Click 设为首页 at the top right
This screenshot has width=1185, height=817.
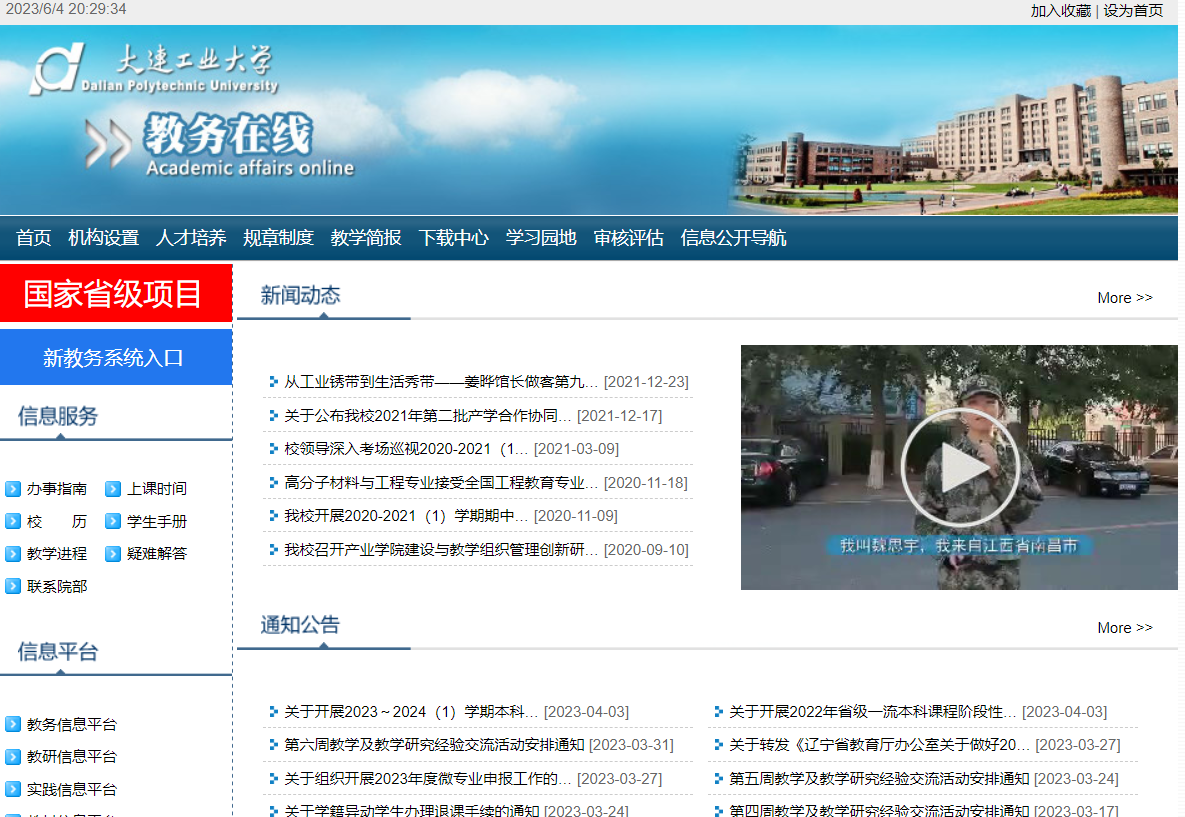(1132, 11)
